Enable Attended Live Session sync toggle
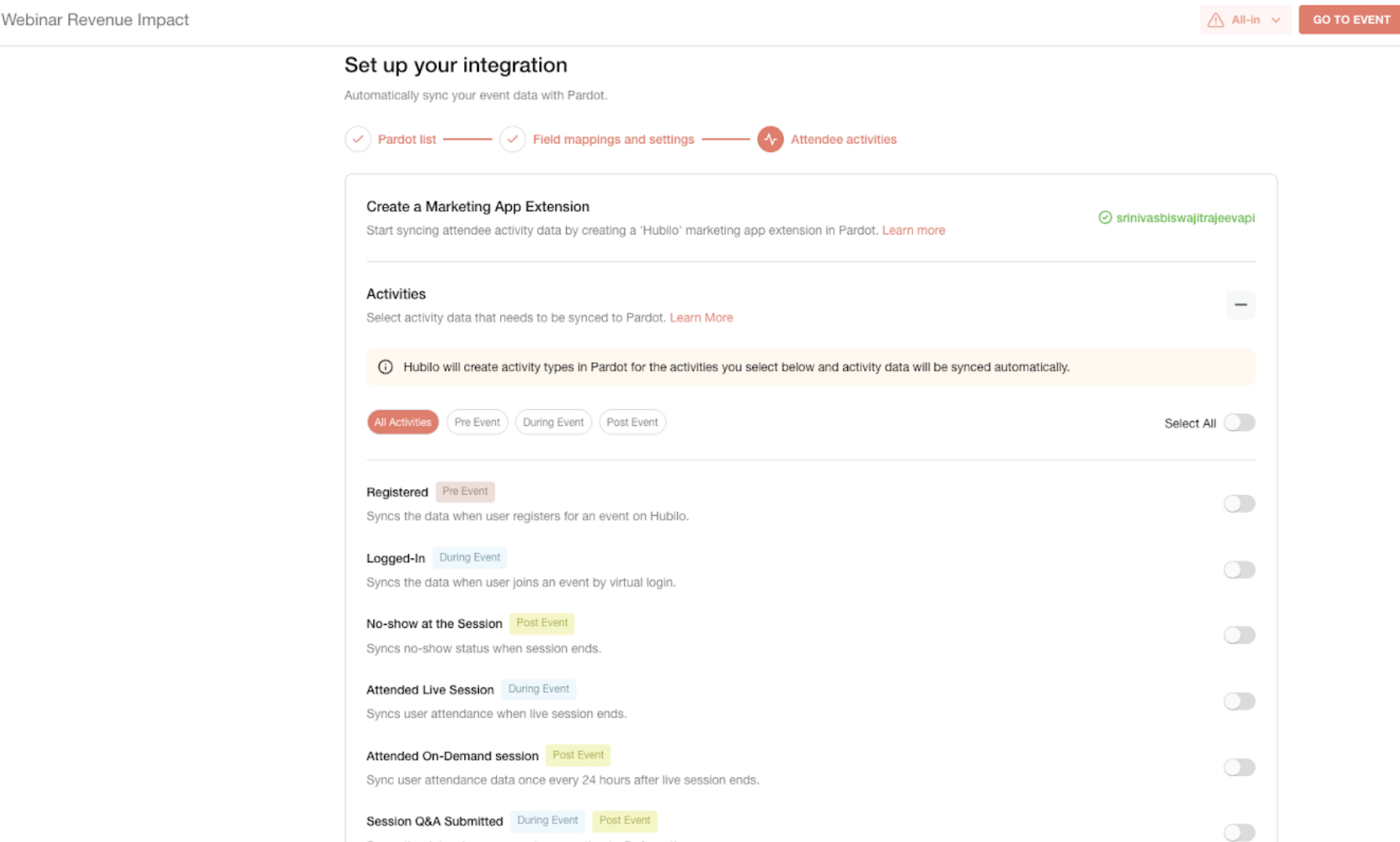 point(1239,701)
